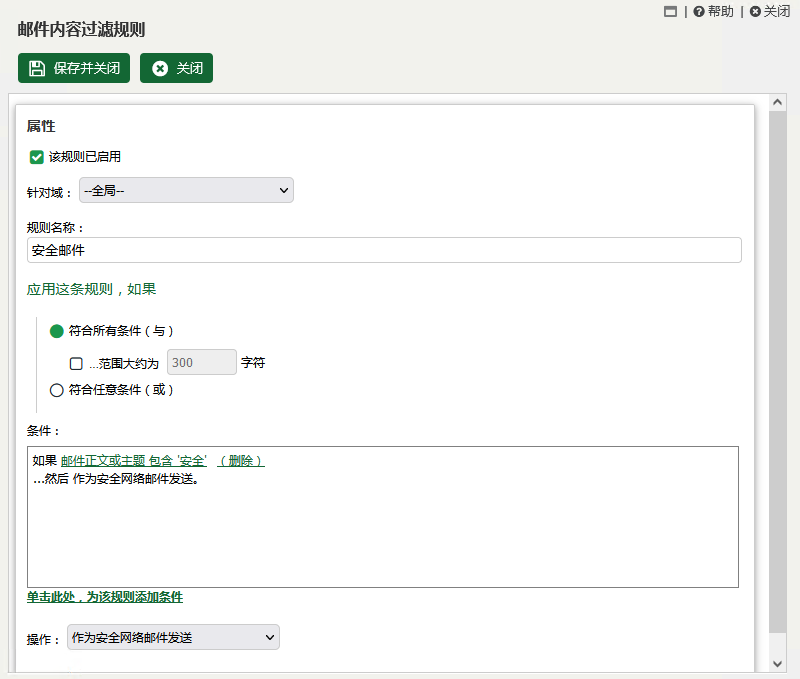Image resolution: width=800 pixels, height=679 pixels.
Task: Click the（删除）link in conditions
Action: [x=241, y=461]
